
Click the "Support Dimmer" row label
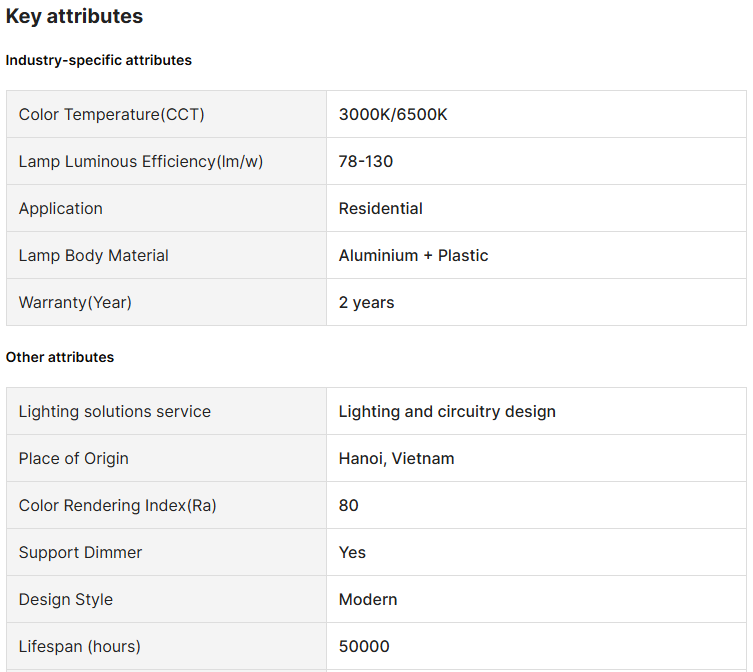tap(80, 553)
